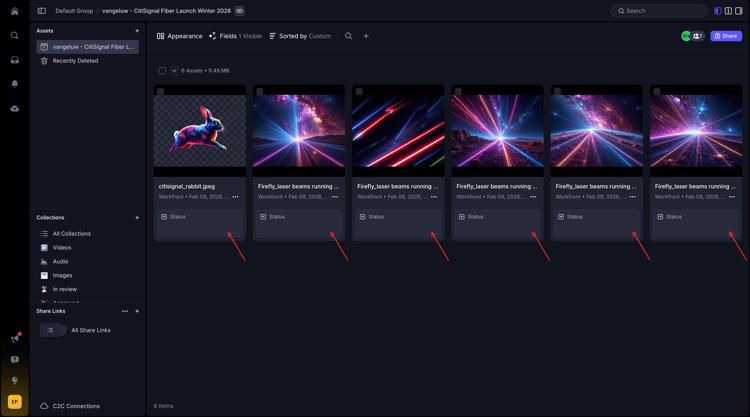The height and width of the screenshot is (417, 750).
Task: Toggle the left sidebar panel icon
Action: click(42, 11)
